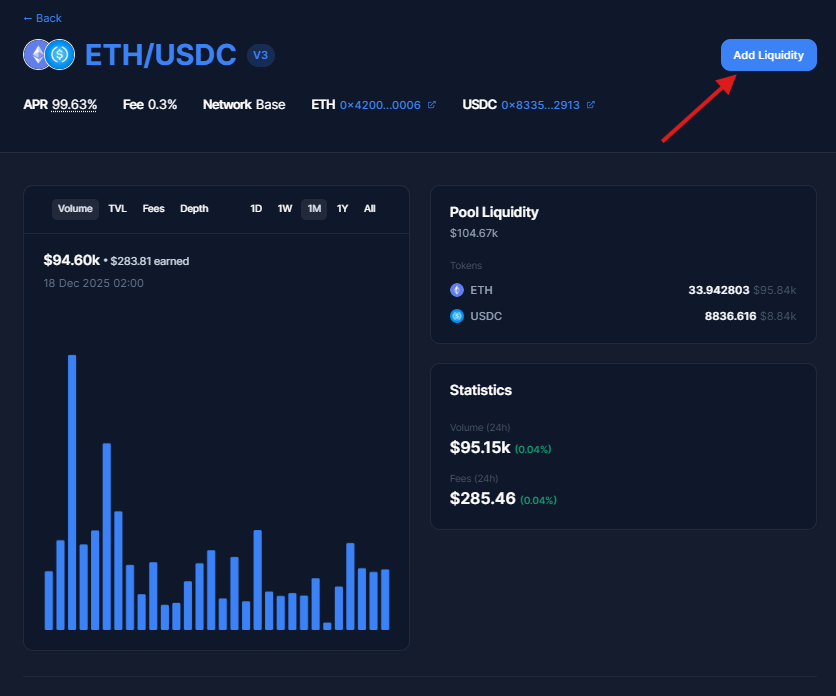Switch chart to TVL view
Viewport: 836px width, 696px height.
coord(117,209)
